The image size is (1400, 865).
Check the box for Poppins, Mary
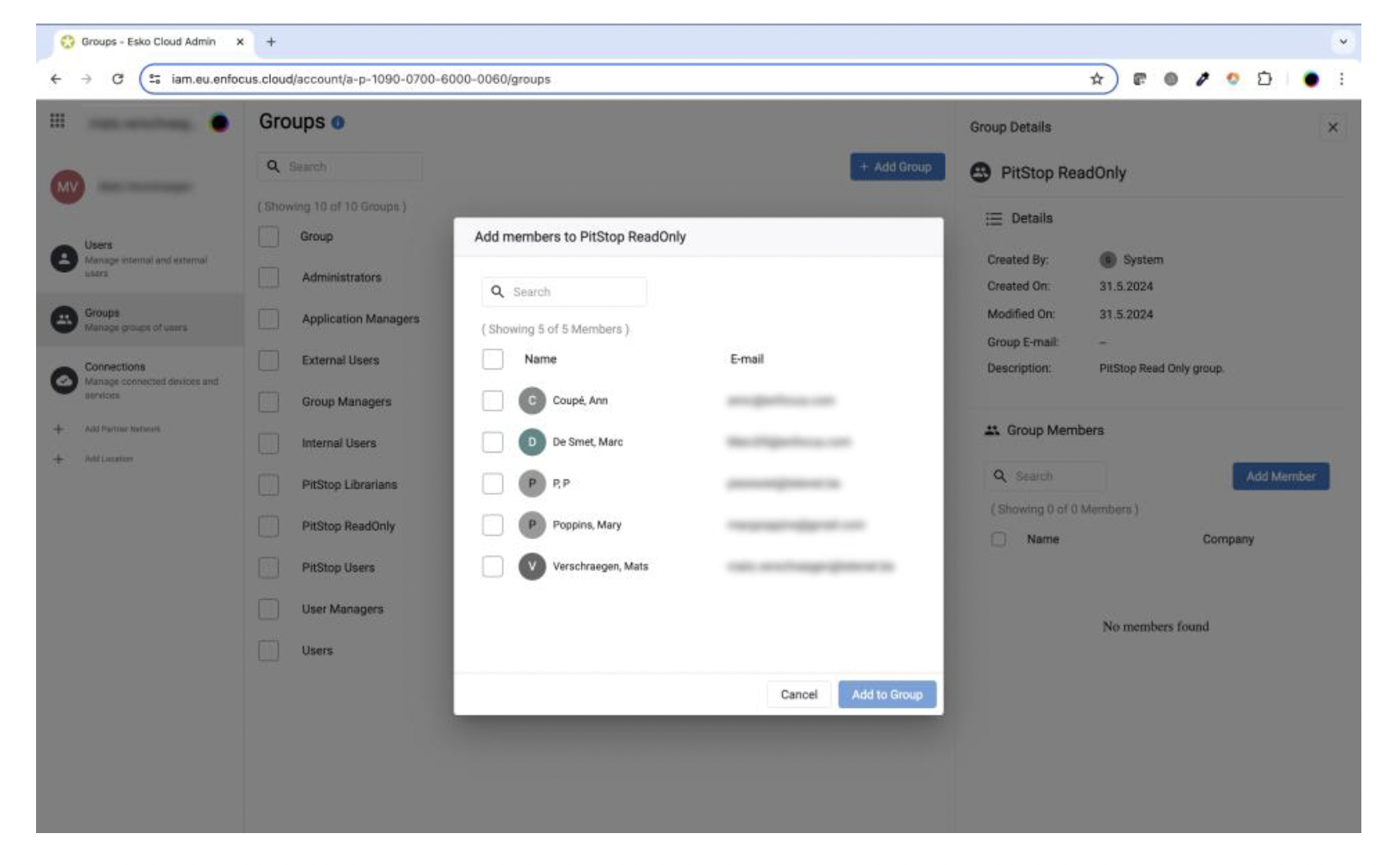[x=493, y=525]
